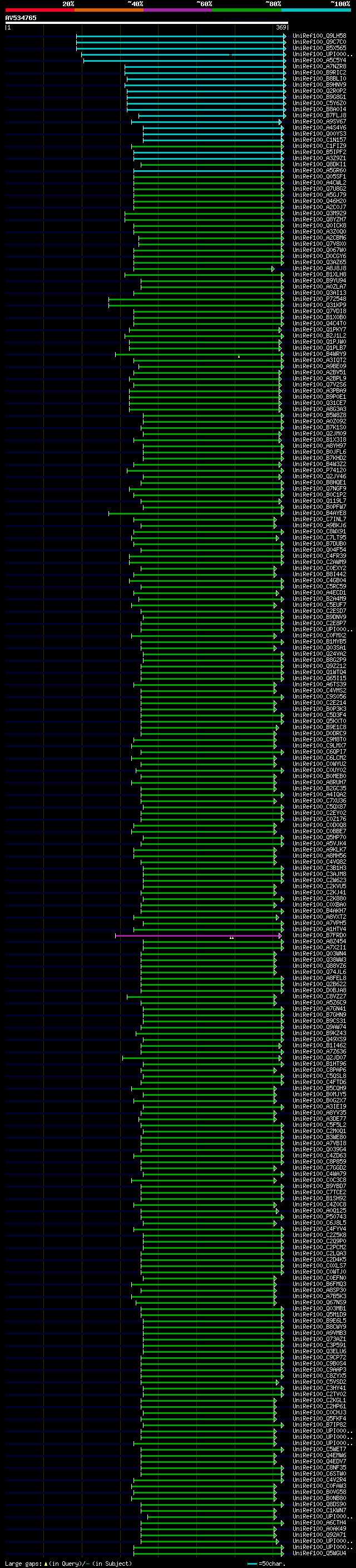Viewport: 356px width, 1568px height.
Task: Open hit UniRef100_Q74JL6
Action: point(319,972)
